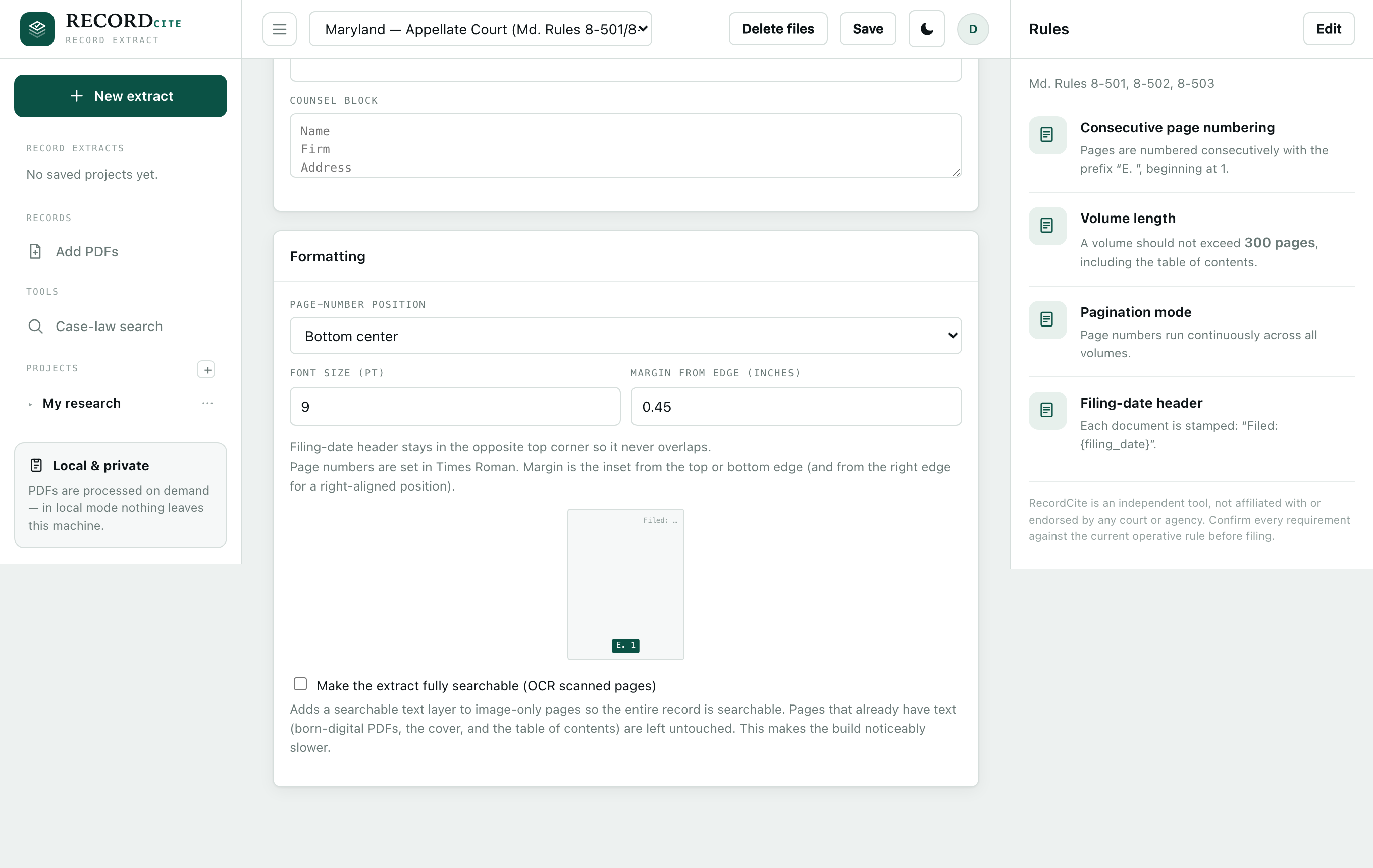Click Margin from edge field
The height and width of the screenshot is (868, 1373).
[x=796, y=406]
